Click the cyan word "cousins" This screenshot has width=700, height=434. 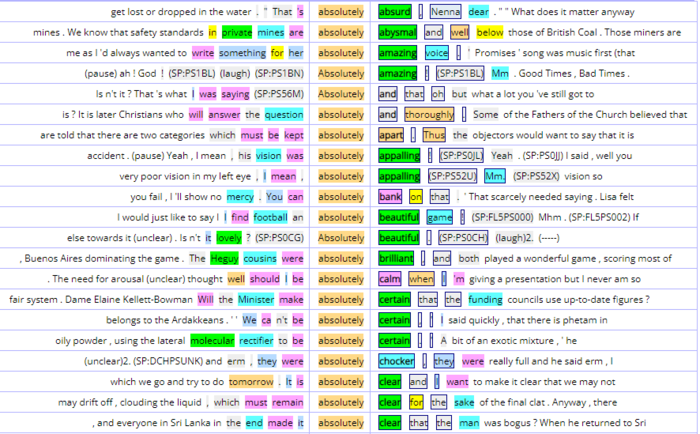tap(260, 259)
